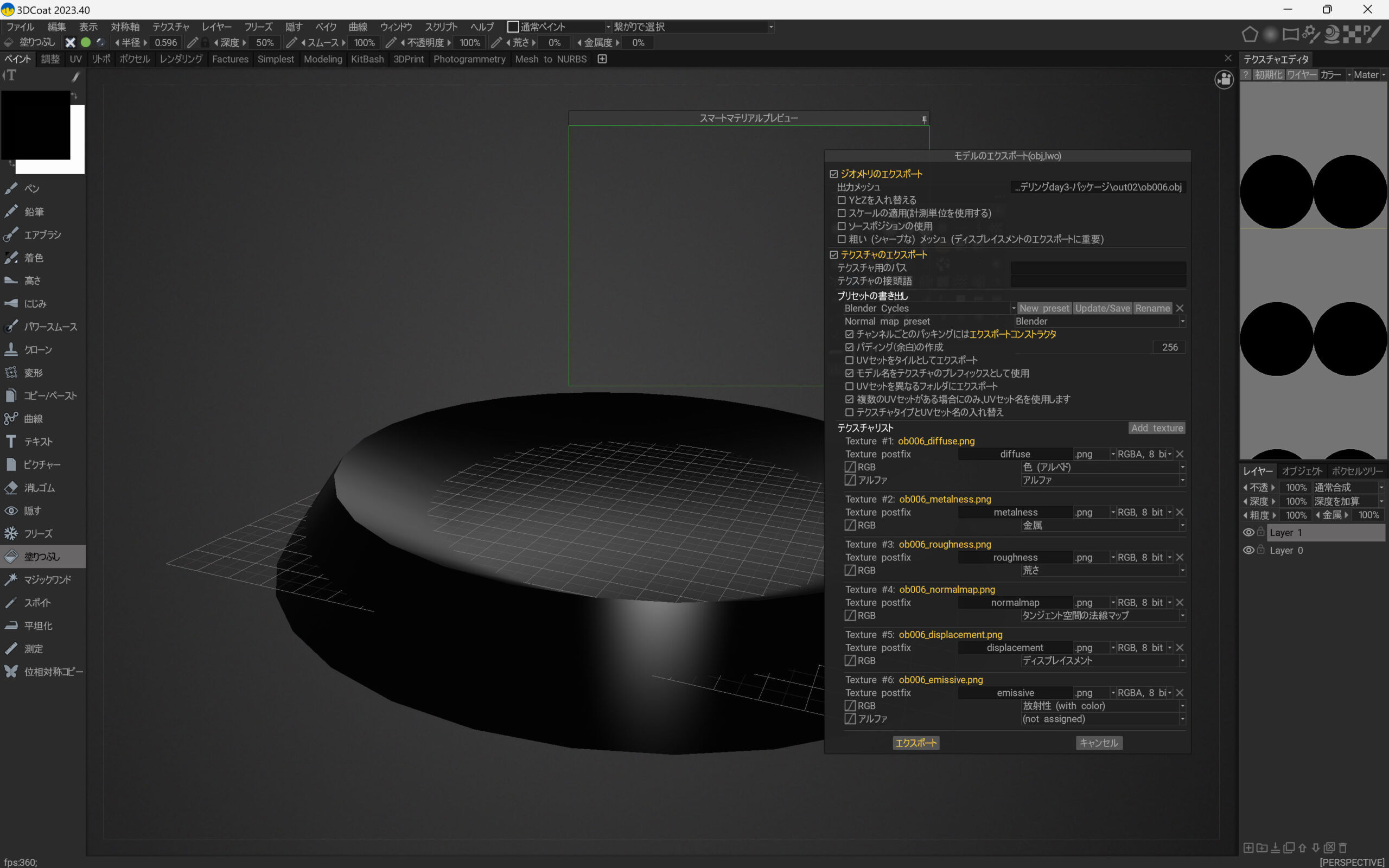
Task: Select the マジックワンド magic wand tool
Action: click(47, 580)
